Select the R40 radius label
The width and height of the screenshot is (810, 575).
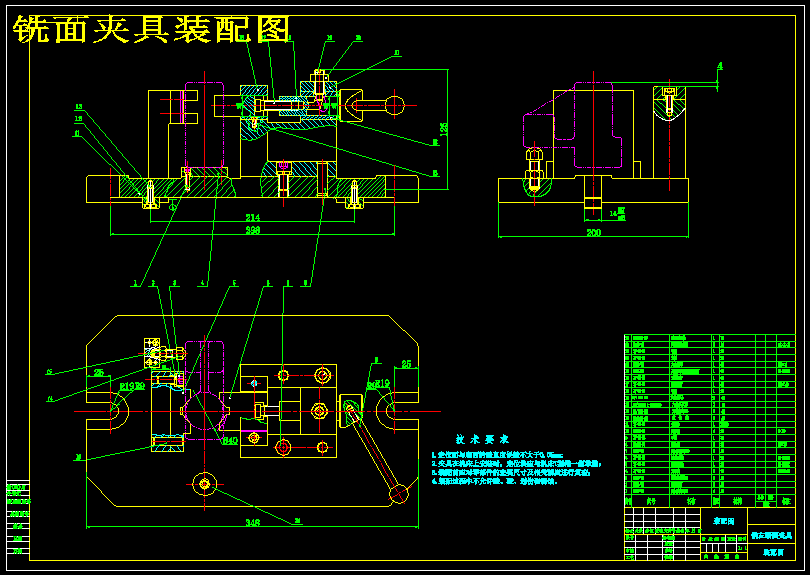[x=230, y=441]
